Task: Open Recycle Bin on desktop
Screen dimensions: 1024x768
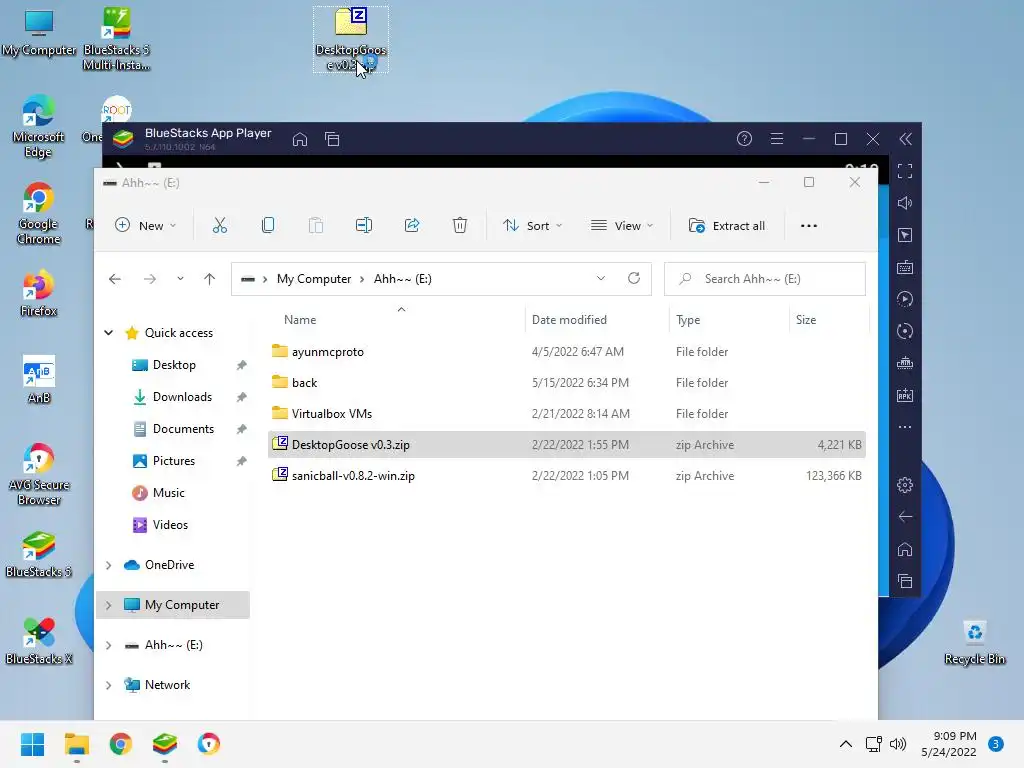Action: coord(974,643)
